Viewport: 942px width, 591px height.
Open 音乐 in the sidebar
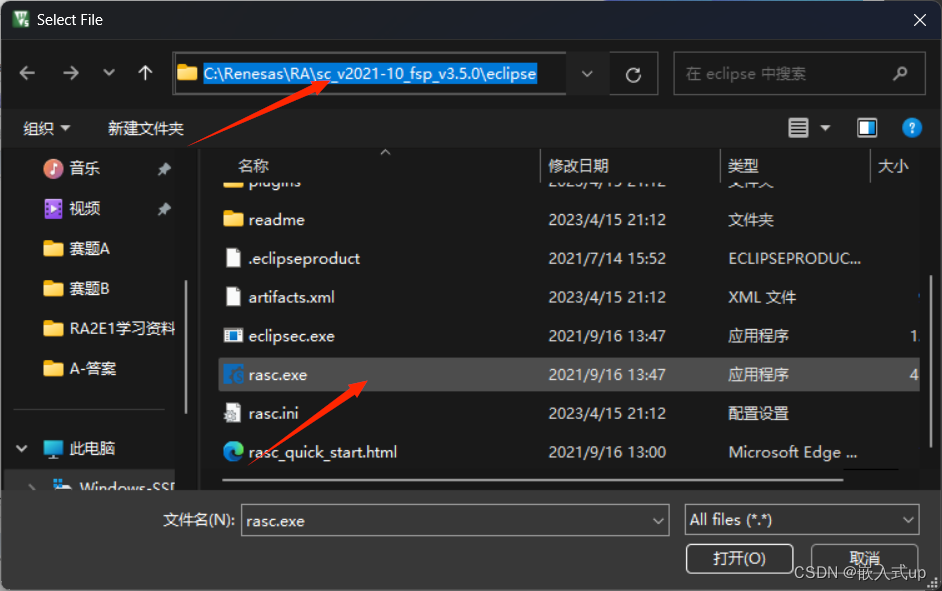(x=84, y=168)
